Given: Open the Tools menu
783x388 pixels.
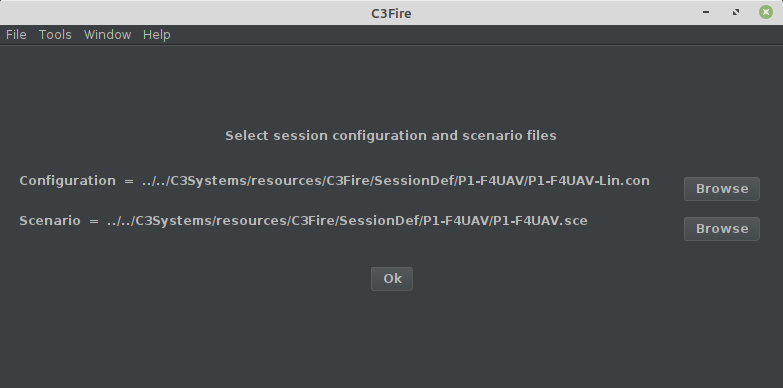Looking at the screenshot, I should (55, 34).
